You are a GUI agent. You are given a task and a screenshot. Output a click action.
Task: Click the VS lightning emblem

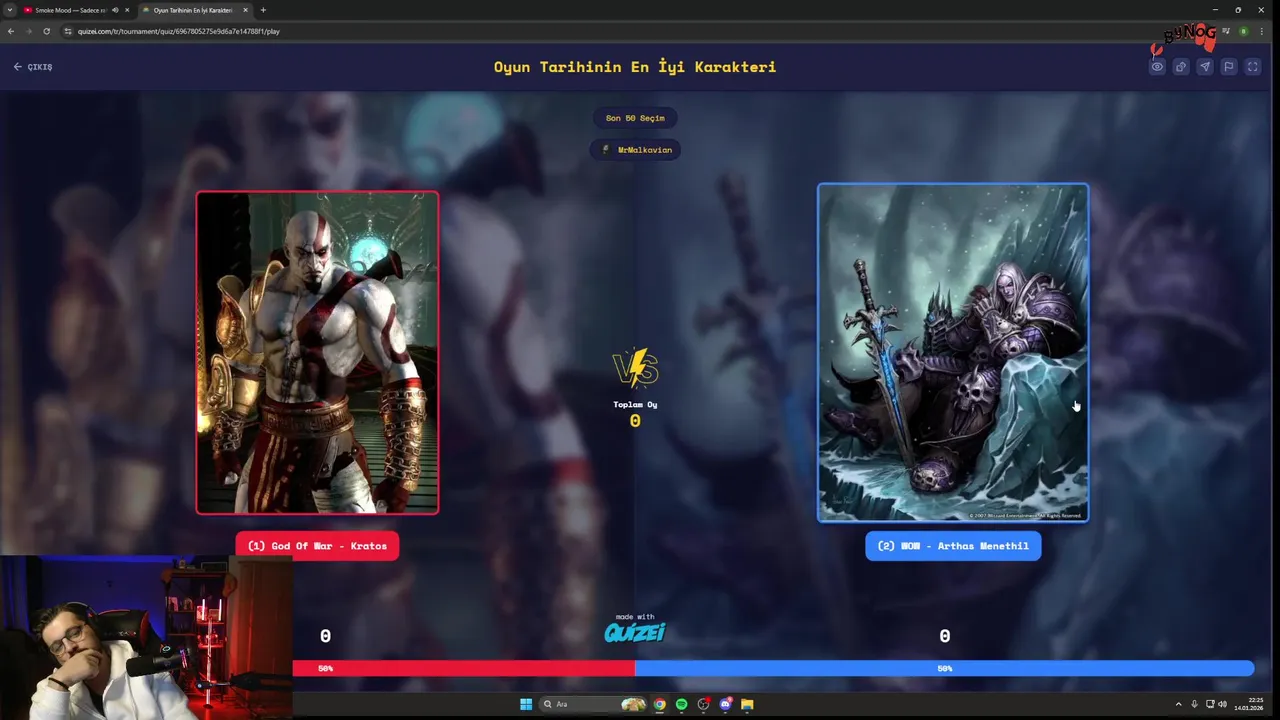point(635,368)
